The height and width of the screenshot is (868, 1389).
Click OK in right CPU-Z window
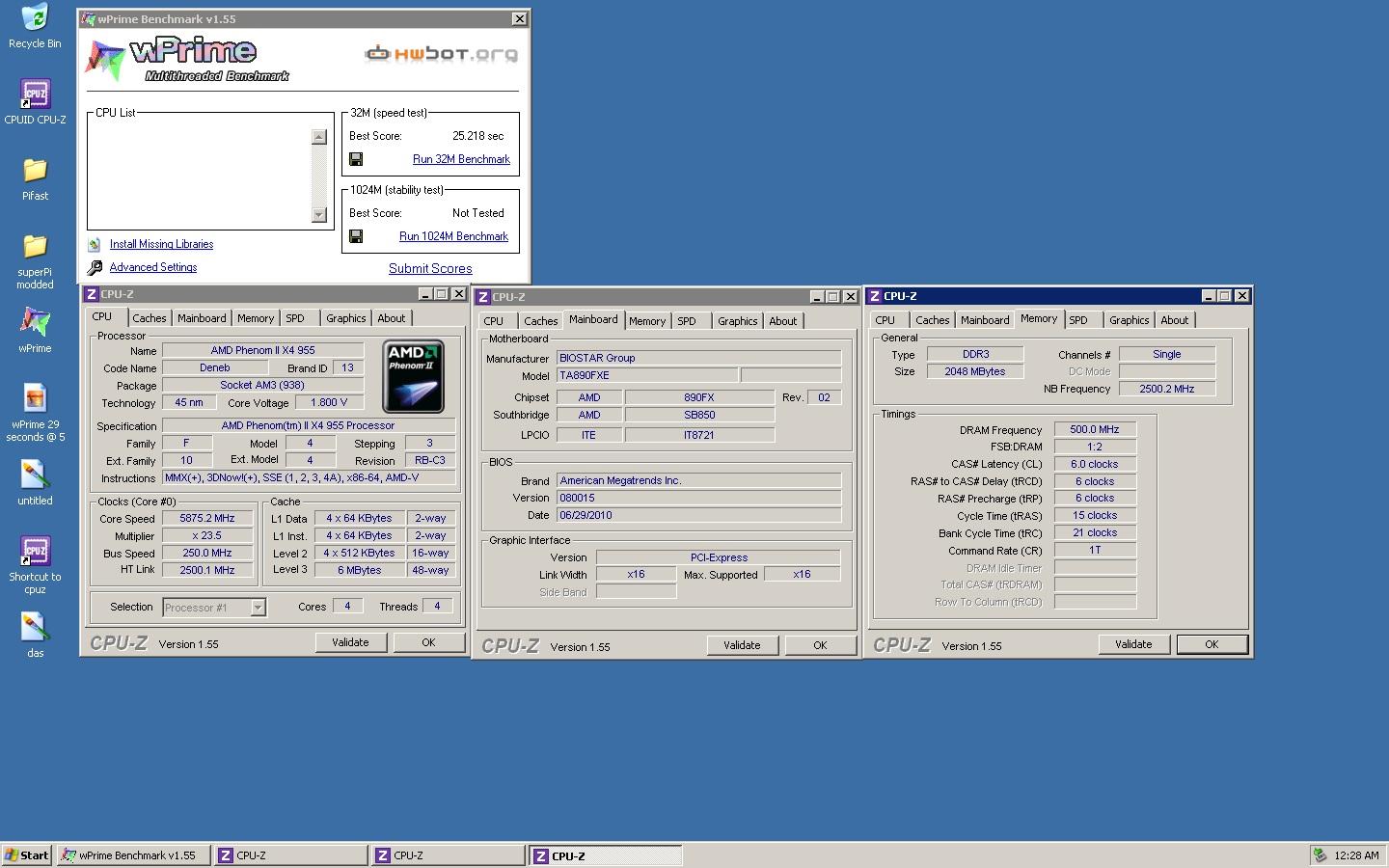point(1212,644)
